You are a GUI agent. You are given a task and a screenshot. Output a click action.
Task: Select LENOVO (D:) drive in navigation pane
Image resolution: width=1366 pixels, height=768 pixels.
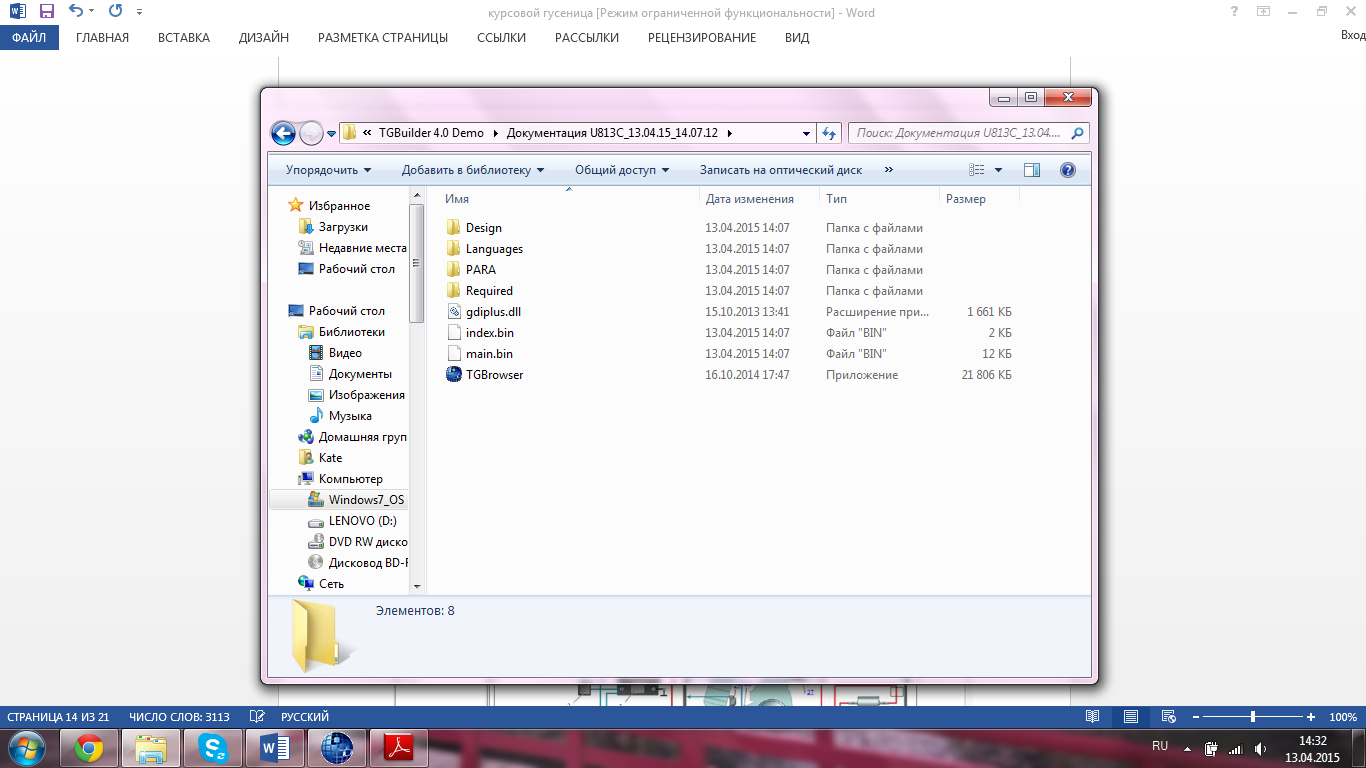pos(362,521)
